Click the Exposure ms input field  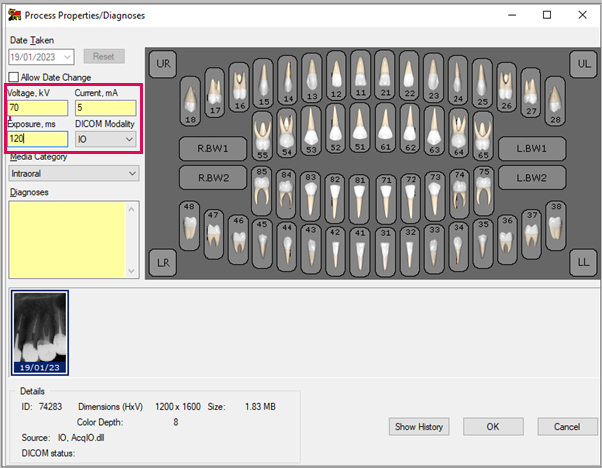(x=38, y=139)
